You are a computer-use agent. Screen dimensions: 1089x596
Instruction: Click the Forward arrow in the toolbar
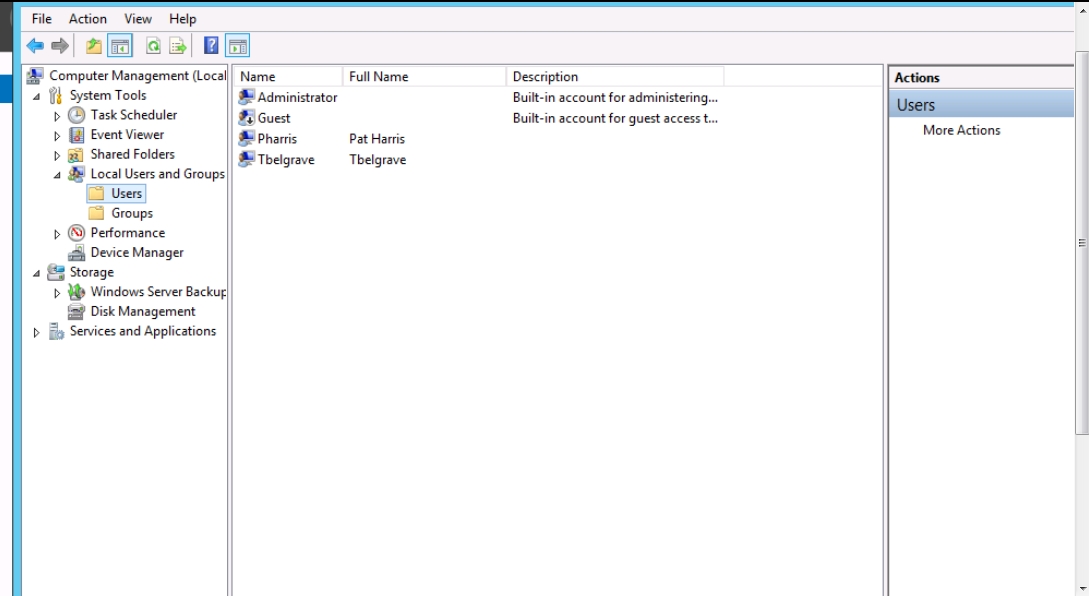[x=60, y=47]
